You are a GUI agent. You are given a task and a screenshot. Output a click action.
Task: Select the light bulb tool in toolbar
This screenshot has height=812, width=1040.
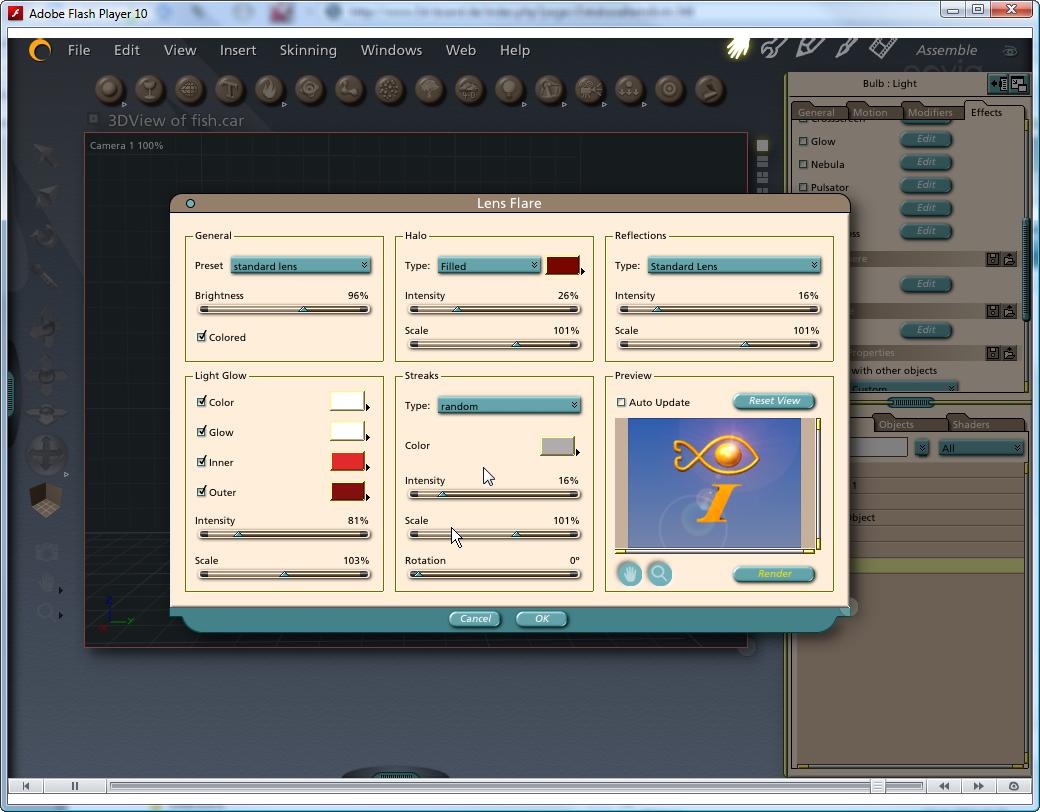(x=509, y=90)
